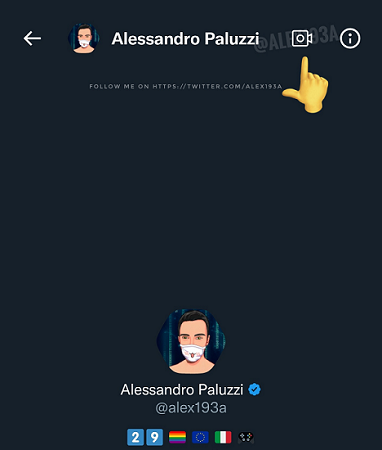
Task: Open conversation info circle icon
Action: (350, 38)
